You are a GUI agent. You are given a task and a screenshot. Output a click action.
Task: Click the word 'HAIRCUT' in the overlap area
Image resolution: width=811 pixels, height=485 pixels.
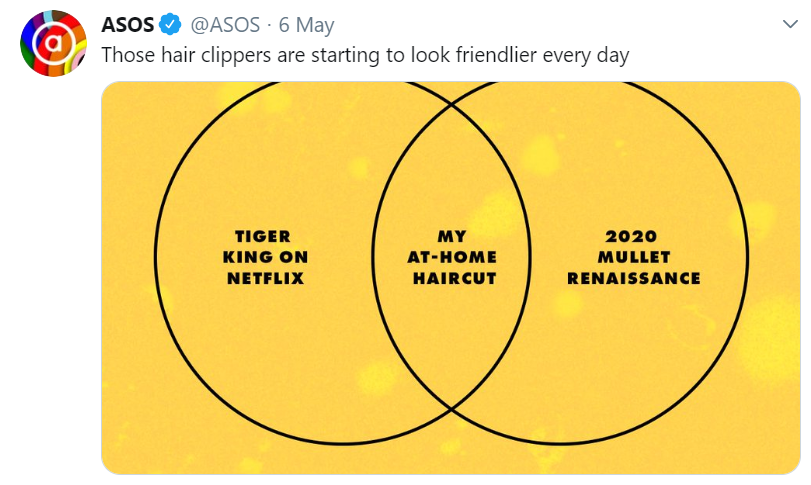point(455,278)
